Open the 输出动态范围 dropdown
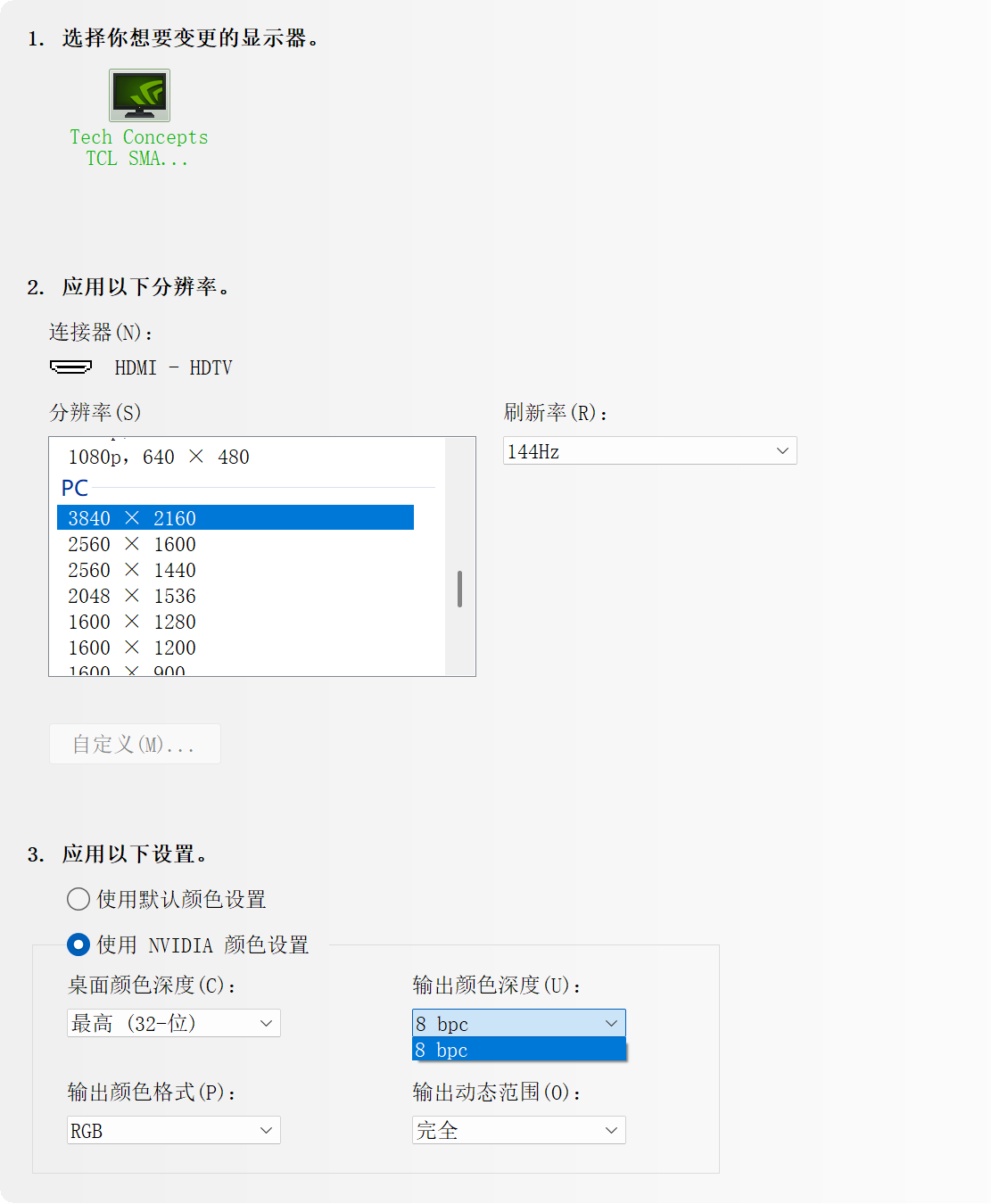Viewport: 991px width, 1204px height. (x=518, y=1130)
